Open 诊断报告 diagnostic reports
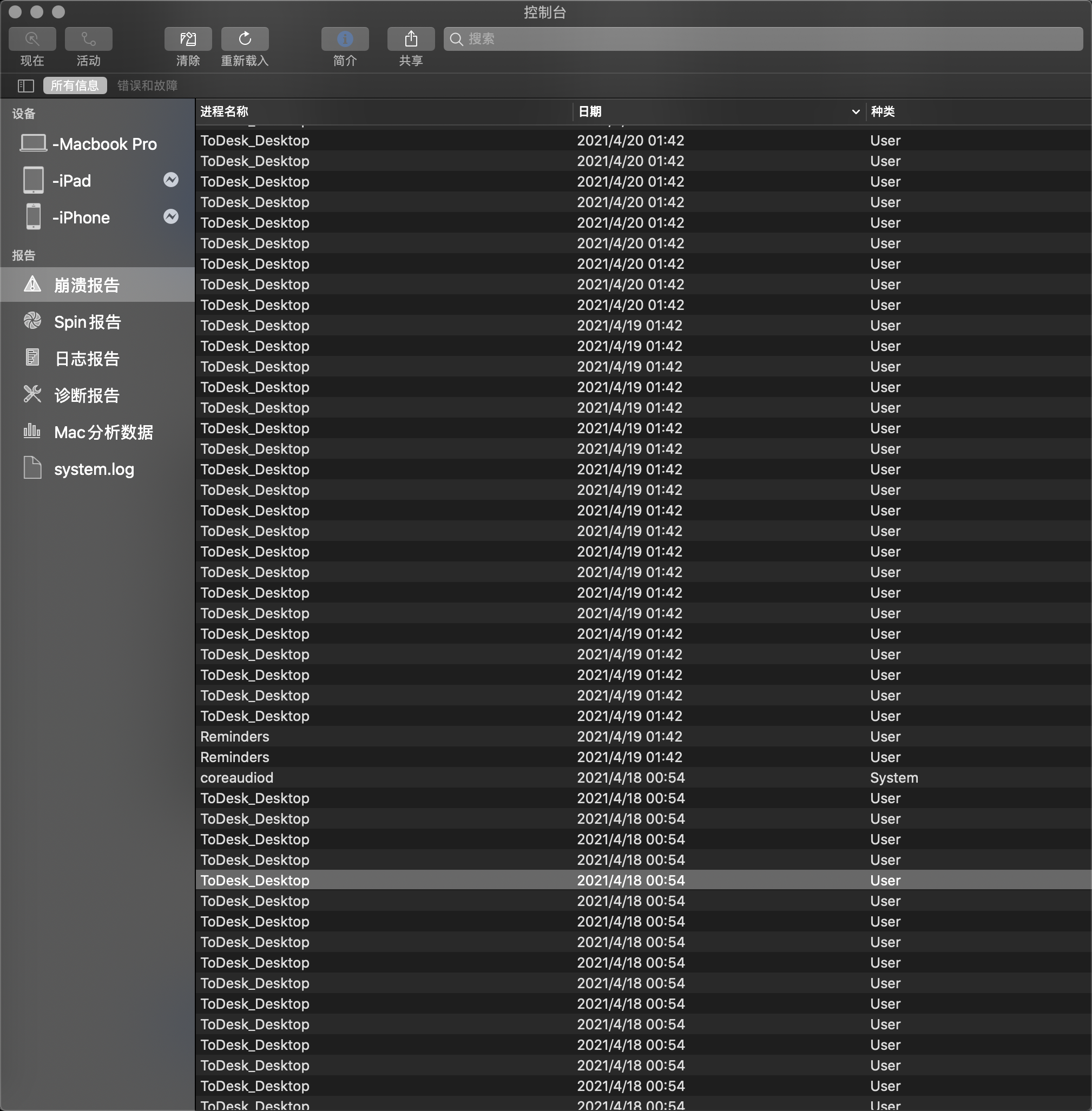Image resolution: width=1092 pixels, height=1111 pixels. click(x=97, y=395)
